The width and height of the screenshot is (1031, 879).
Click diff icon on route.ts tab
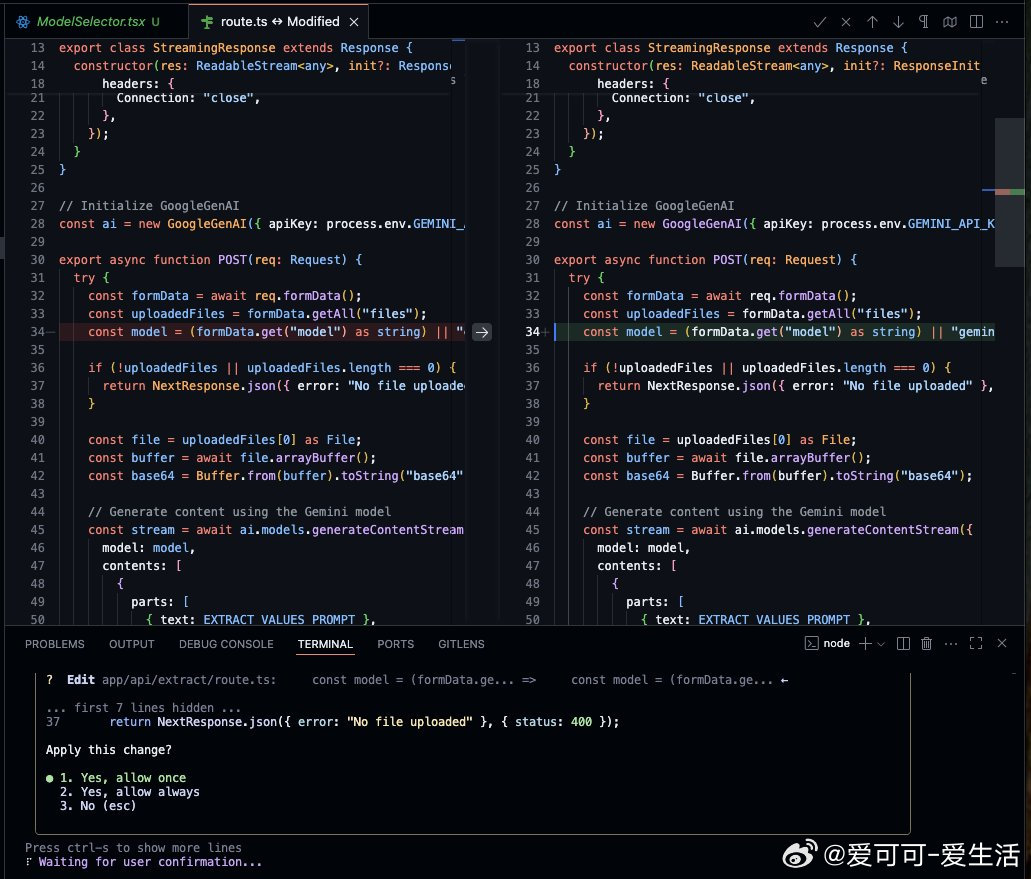point(207,22)
